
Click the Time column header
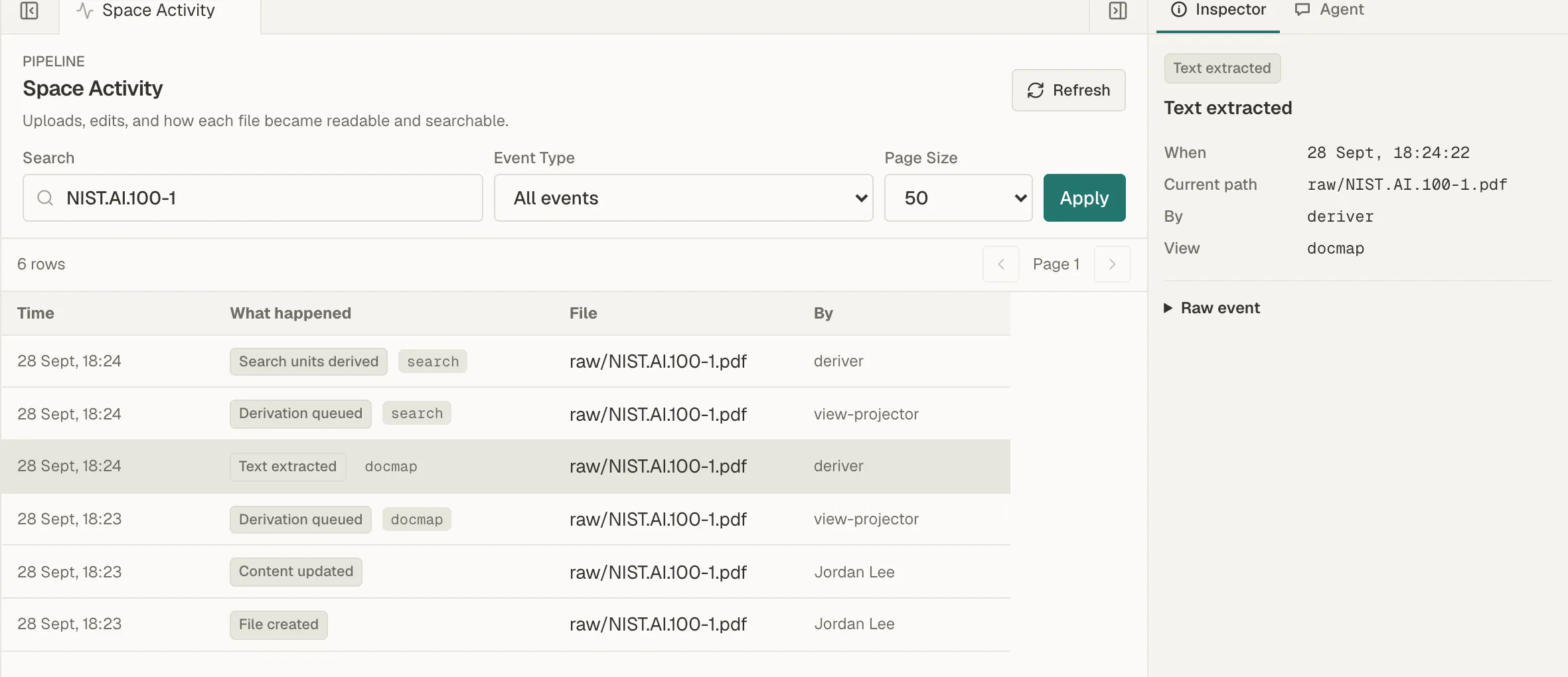coord(36,313)
